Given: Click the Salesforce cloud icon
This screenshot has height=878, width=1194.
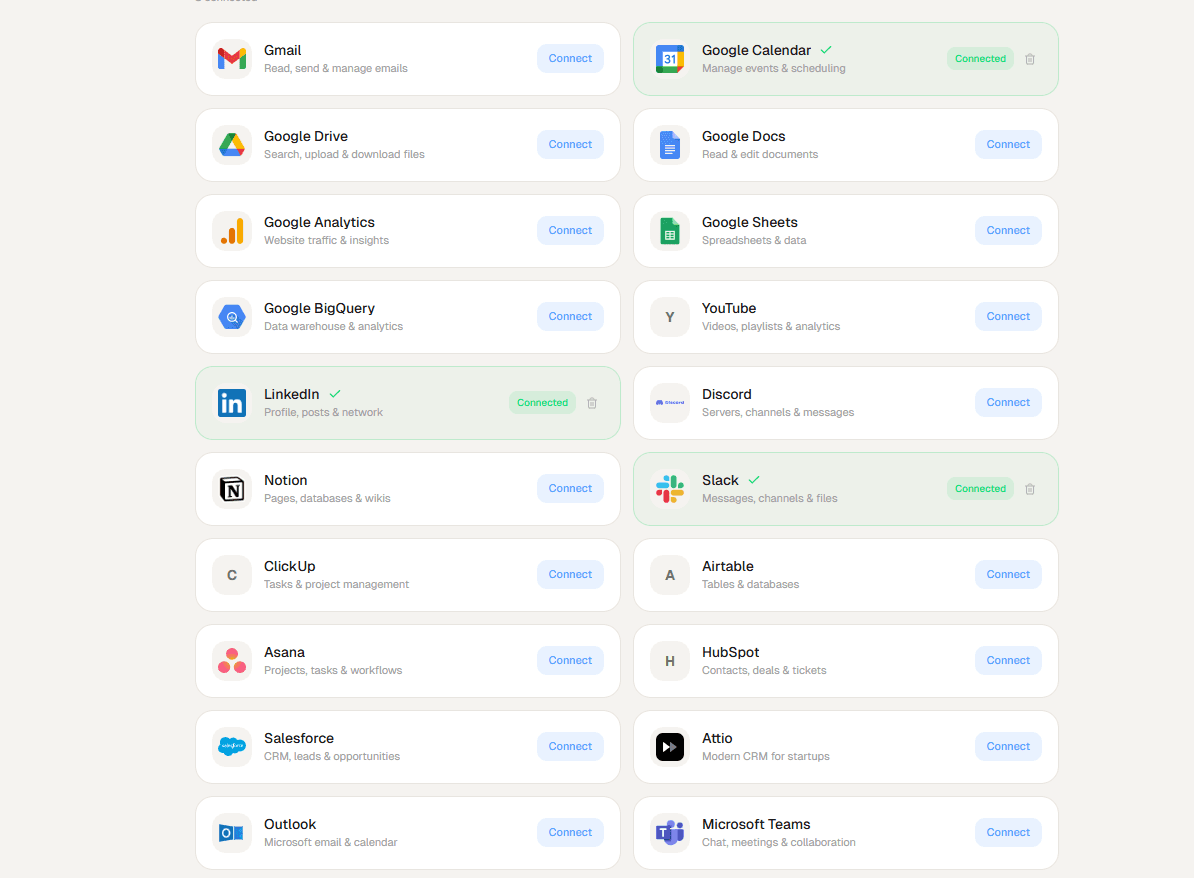Looking at the screenshot, I should click(x=232, y=747).
